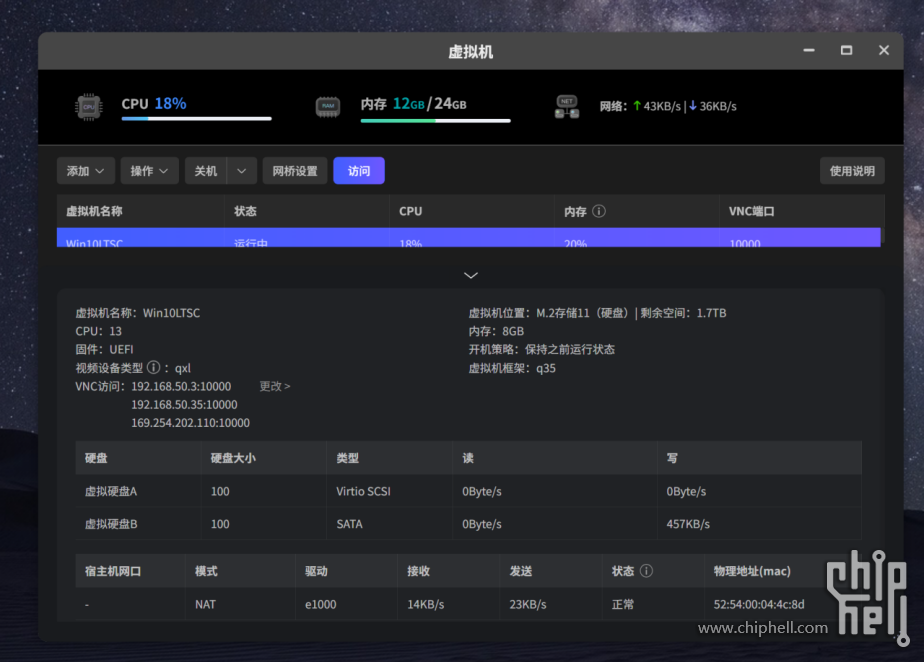Open the 使用说明 help guide

852,171
